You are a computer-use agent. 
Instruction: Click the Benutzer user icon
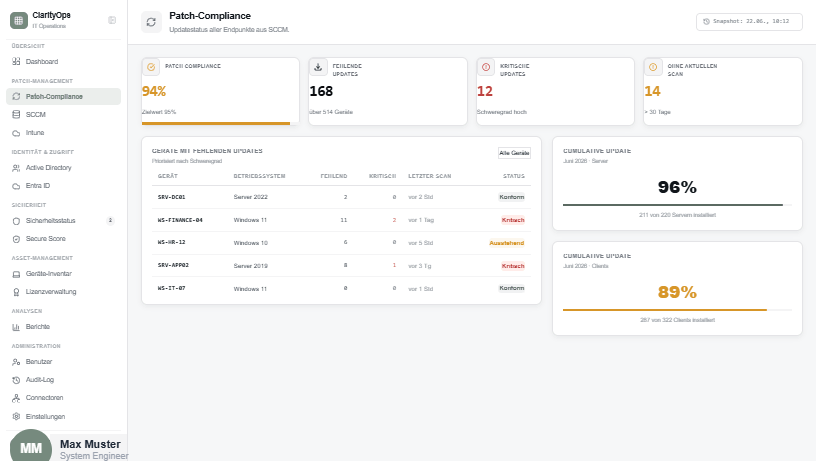point(16,362)
